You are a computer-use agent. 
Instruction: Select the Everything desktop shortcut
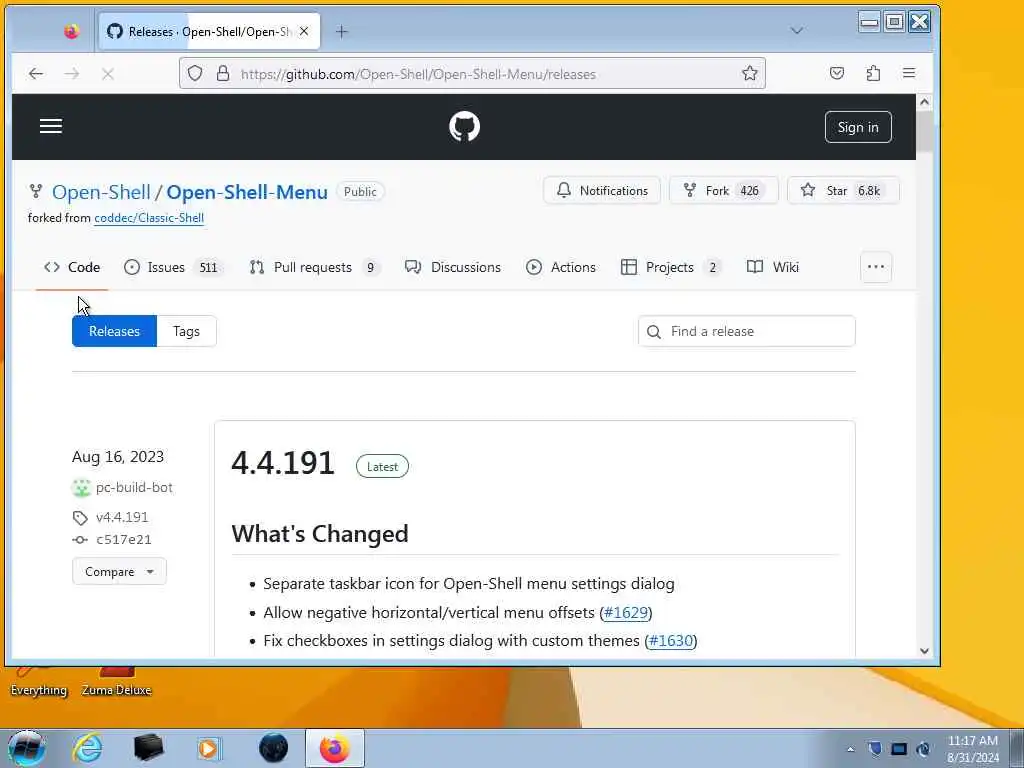coord(39,682)
